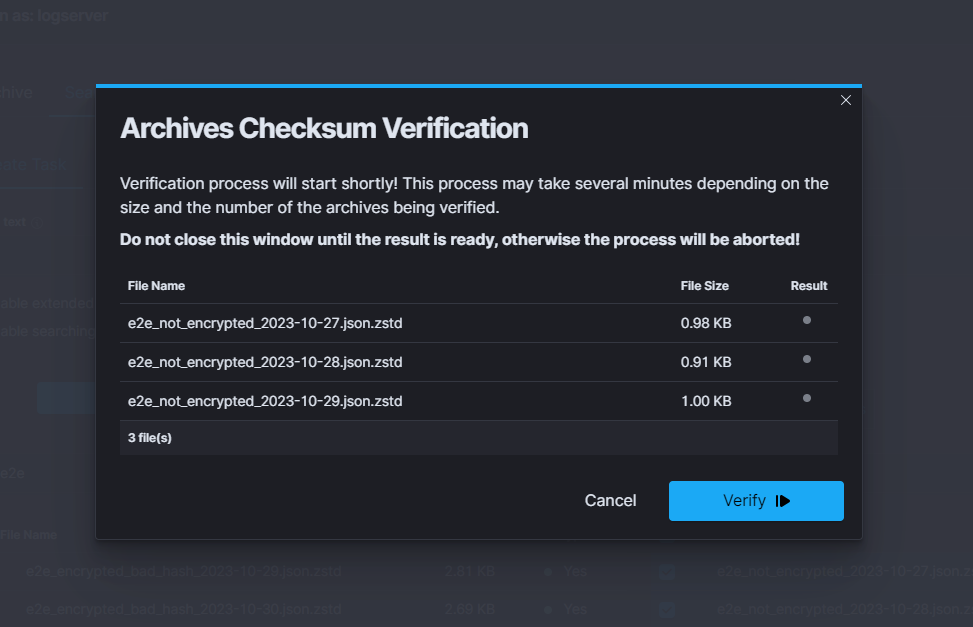Toggle checkbox beside the dimmed 2023-10-29 bad_hash row
The image size is (973, 627).
pos(667,572)
